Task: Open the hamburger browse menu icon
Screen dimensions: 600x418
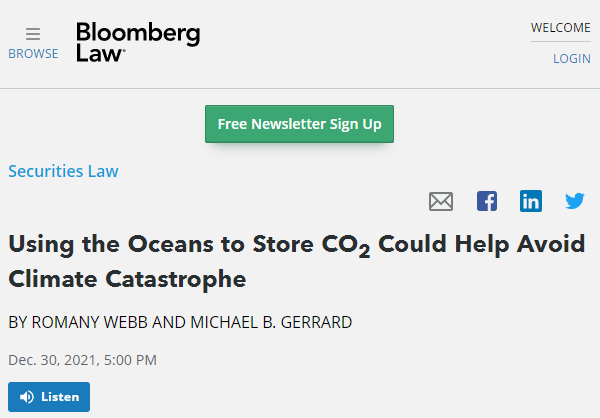Action: click(x=33, y=34)
